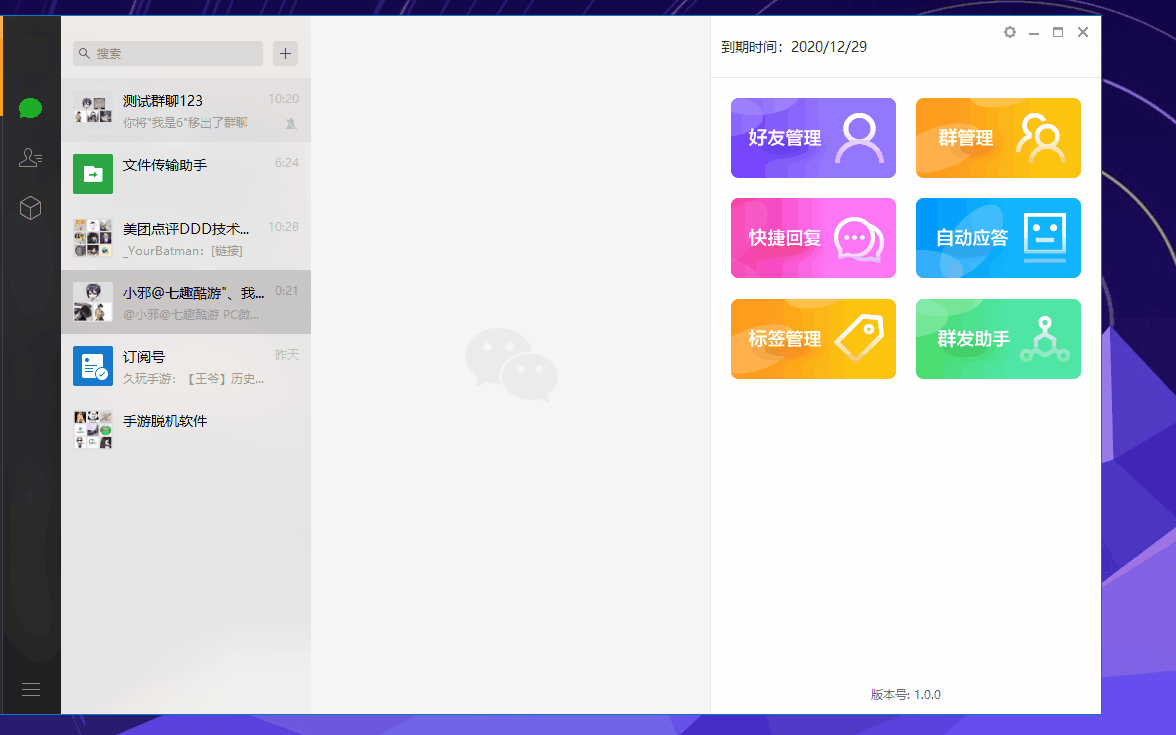This screenshot has height=735, width=1176.
Task: Open settings gear in plugin panel
Action: [1010, 32]
